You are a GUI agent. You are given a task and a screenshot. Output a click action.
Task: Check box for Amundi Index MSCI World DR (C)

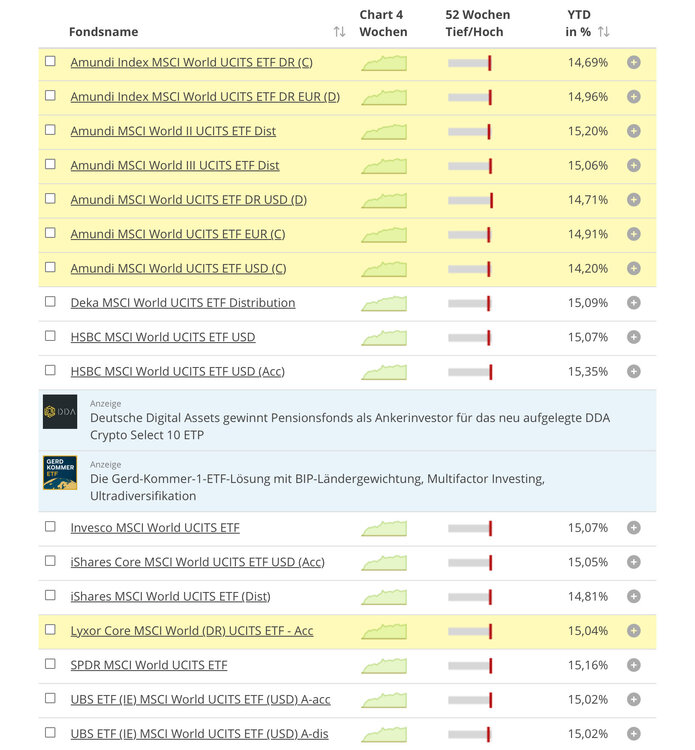tap(50, 61)
